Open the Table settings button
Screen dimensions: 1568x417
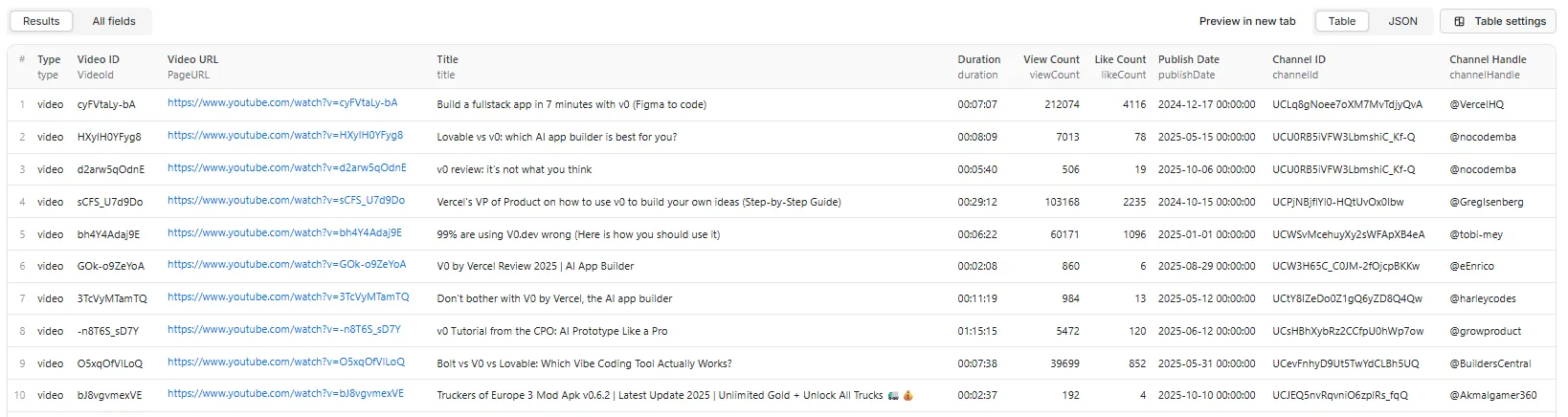(1499, 21)
